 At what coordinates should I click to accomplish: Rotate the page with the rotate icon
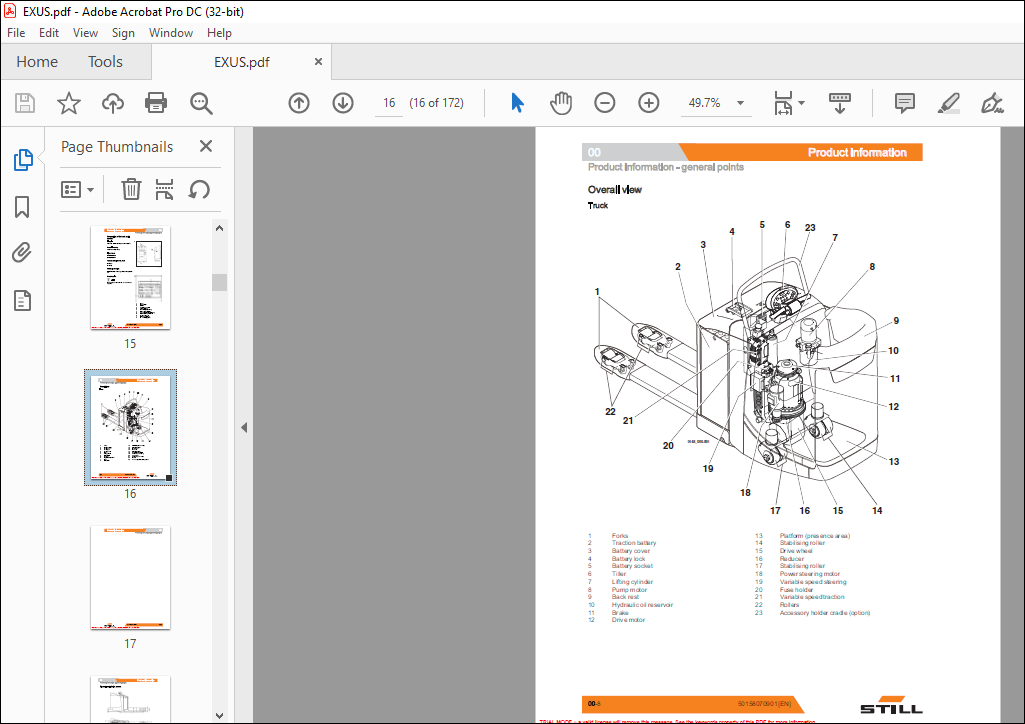[199, 189]
